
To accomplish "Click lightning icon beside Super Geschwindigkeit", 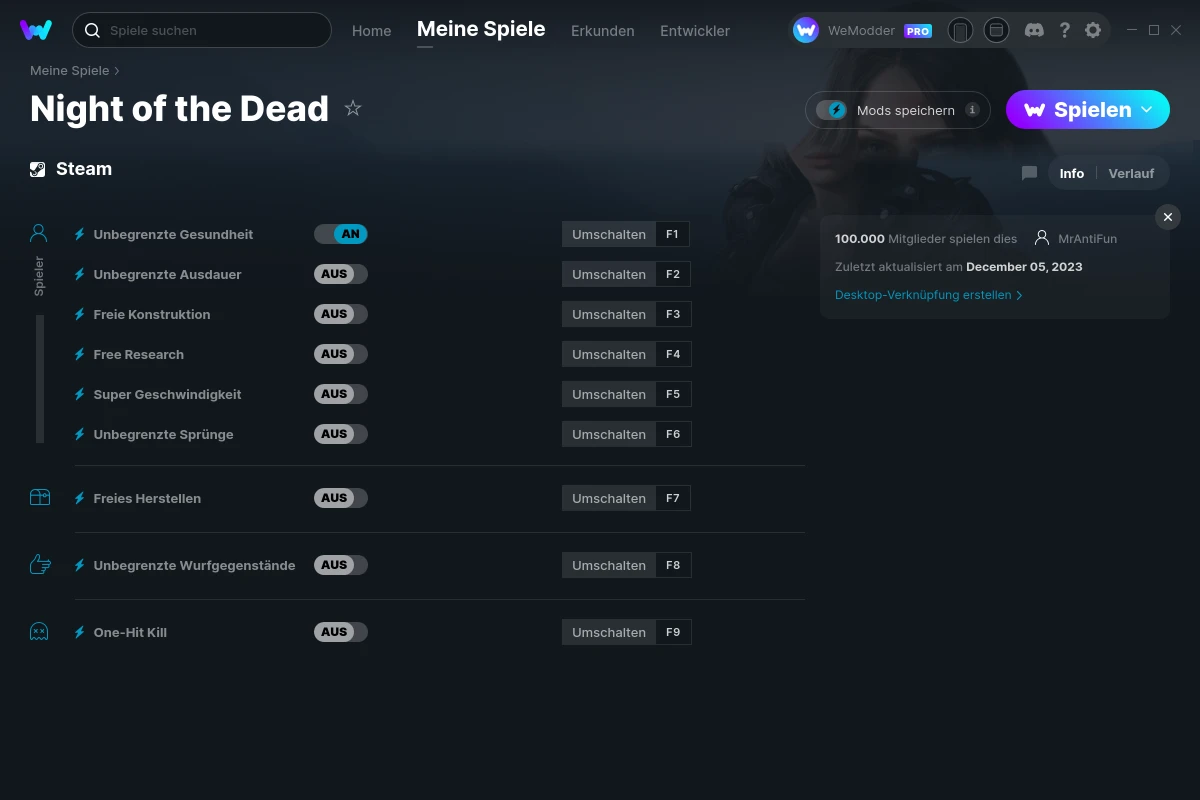I will click(80, 394).
